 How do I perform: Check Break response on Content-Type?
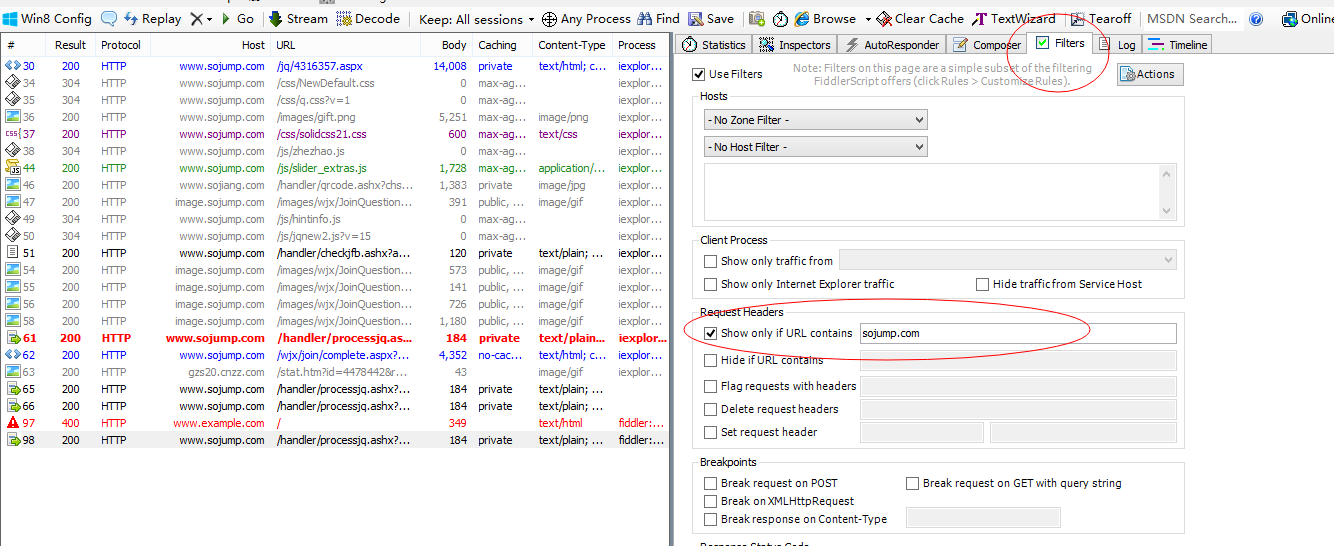711,519
